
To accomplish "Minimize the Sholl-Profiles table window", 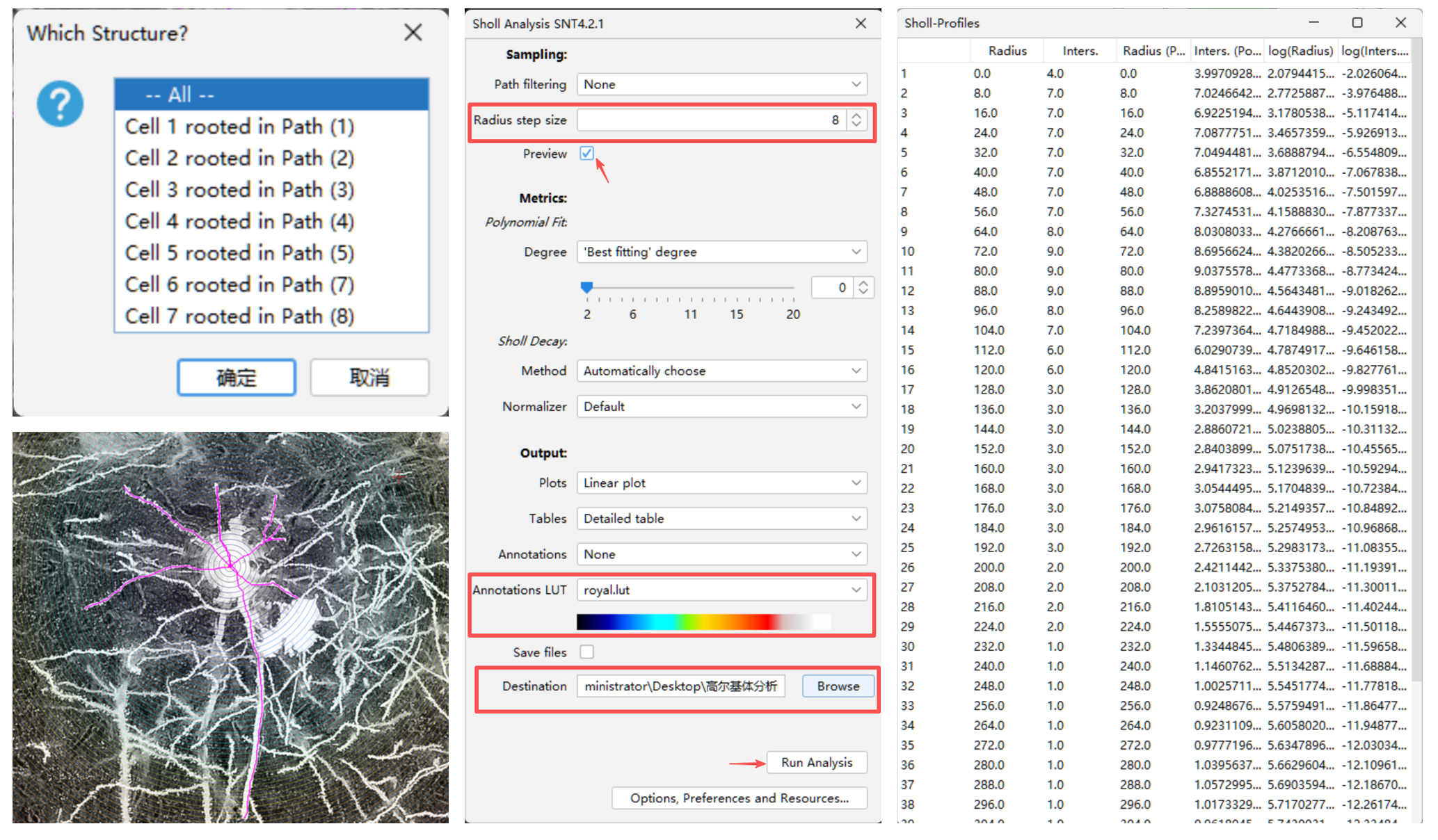I will pyautogui.click(x=1313, y=23).
